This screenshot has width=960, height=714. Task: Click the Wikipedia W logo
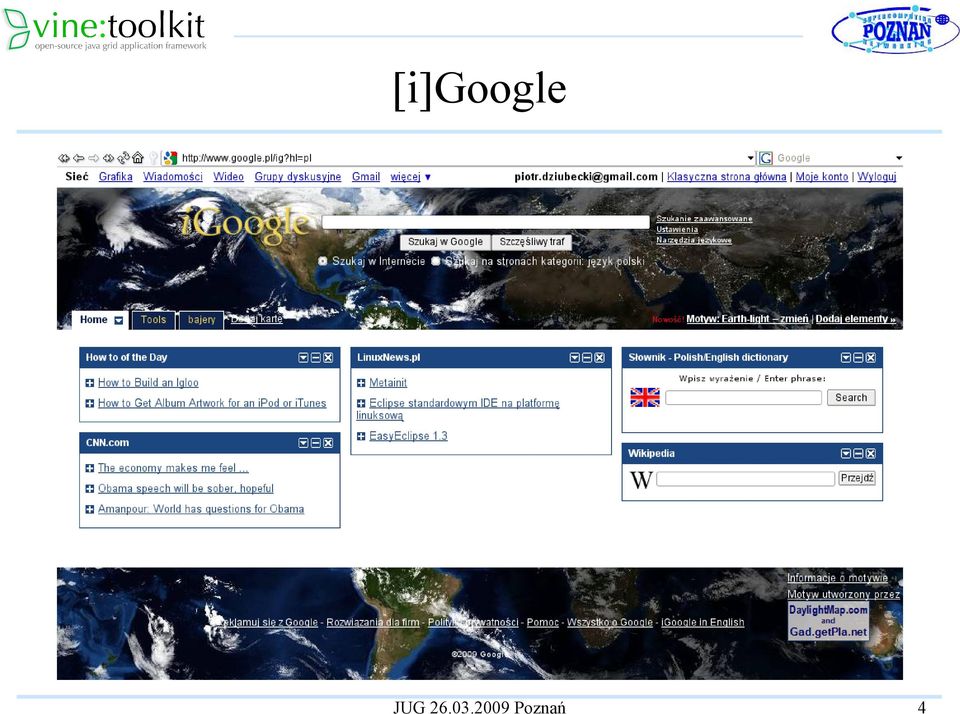tap(641, 479)
